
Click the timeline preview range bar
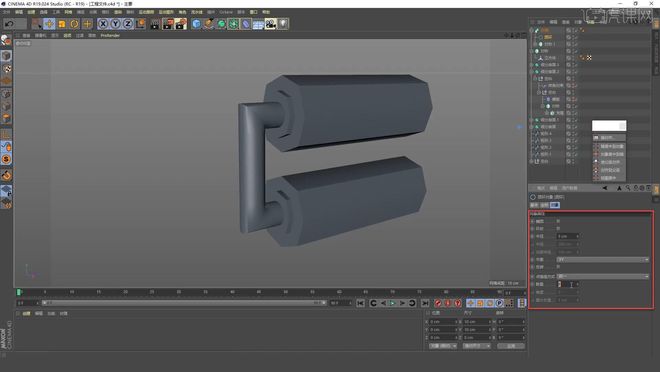[183, 303]
